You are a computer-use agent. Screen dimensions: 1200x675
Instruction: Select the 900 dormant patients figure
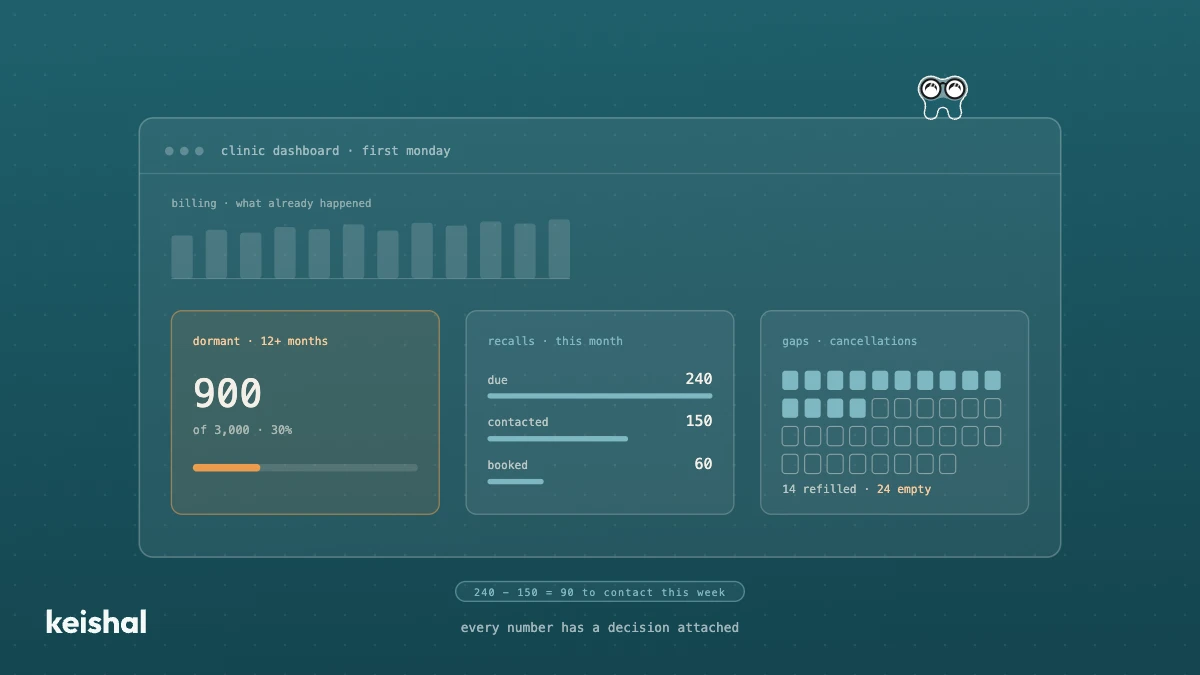pyautogui.click(x=227, y=394)
